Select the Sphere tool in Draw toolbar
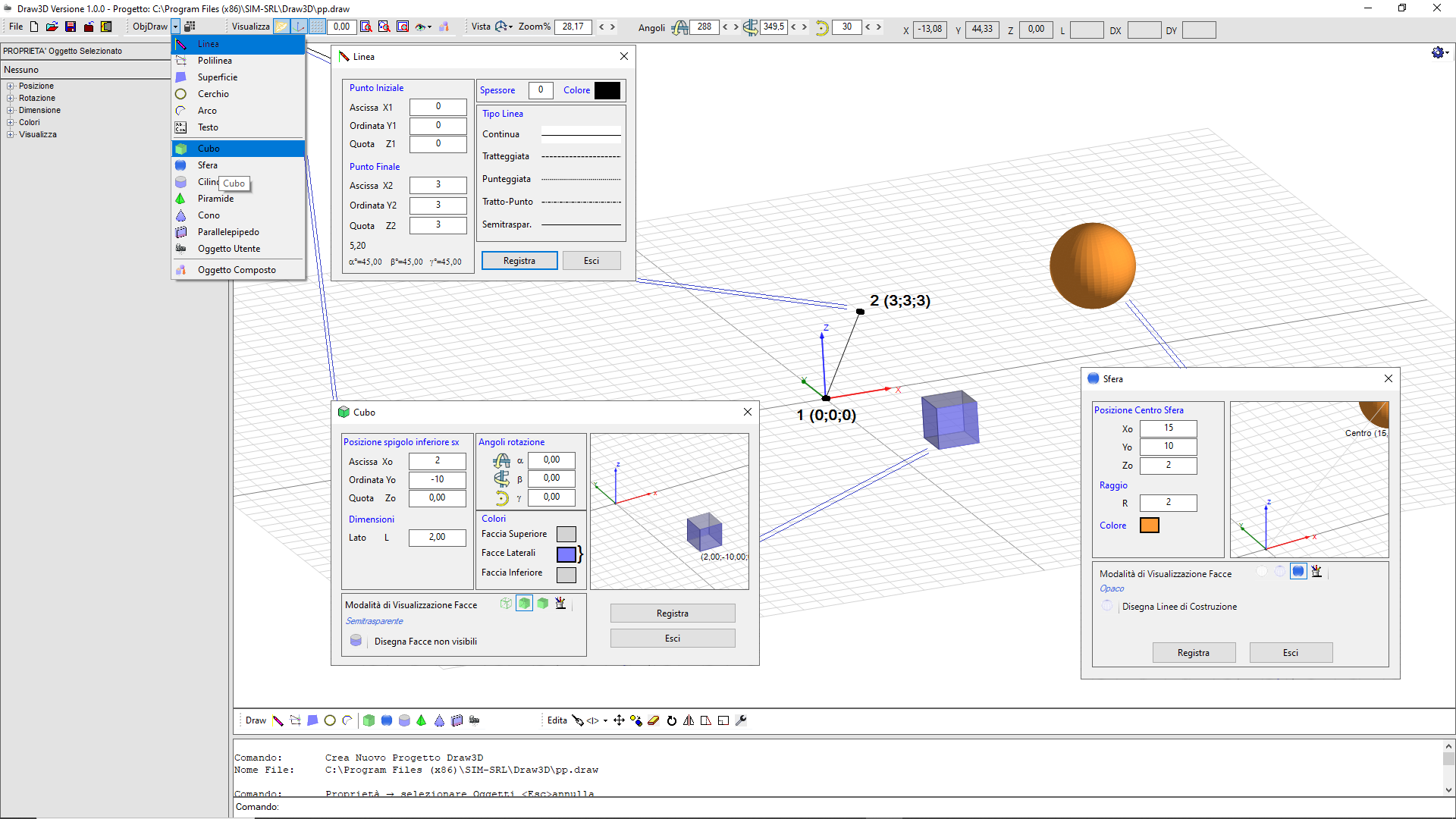1456x819 pixels. click(x=387, y=720)
